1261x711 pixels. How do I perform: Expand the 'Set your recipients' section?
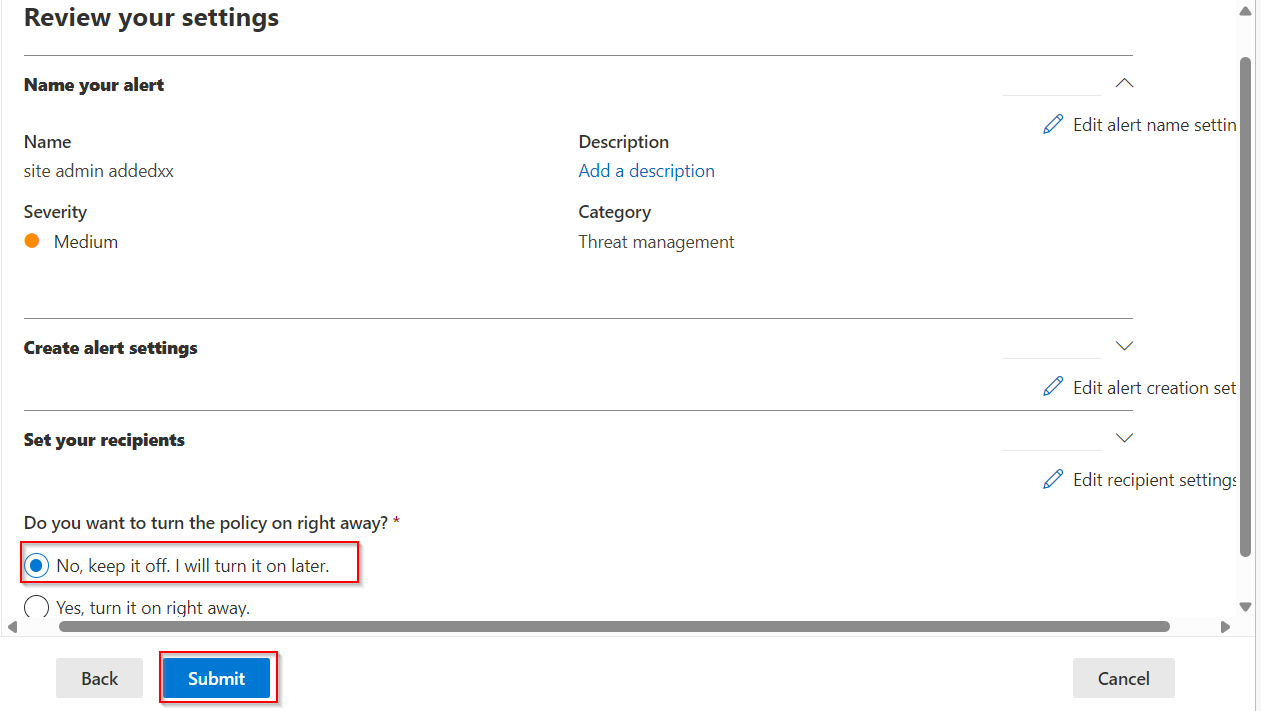click(1124, 438)
